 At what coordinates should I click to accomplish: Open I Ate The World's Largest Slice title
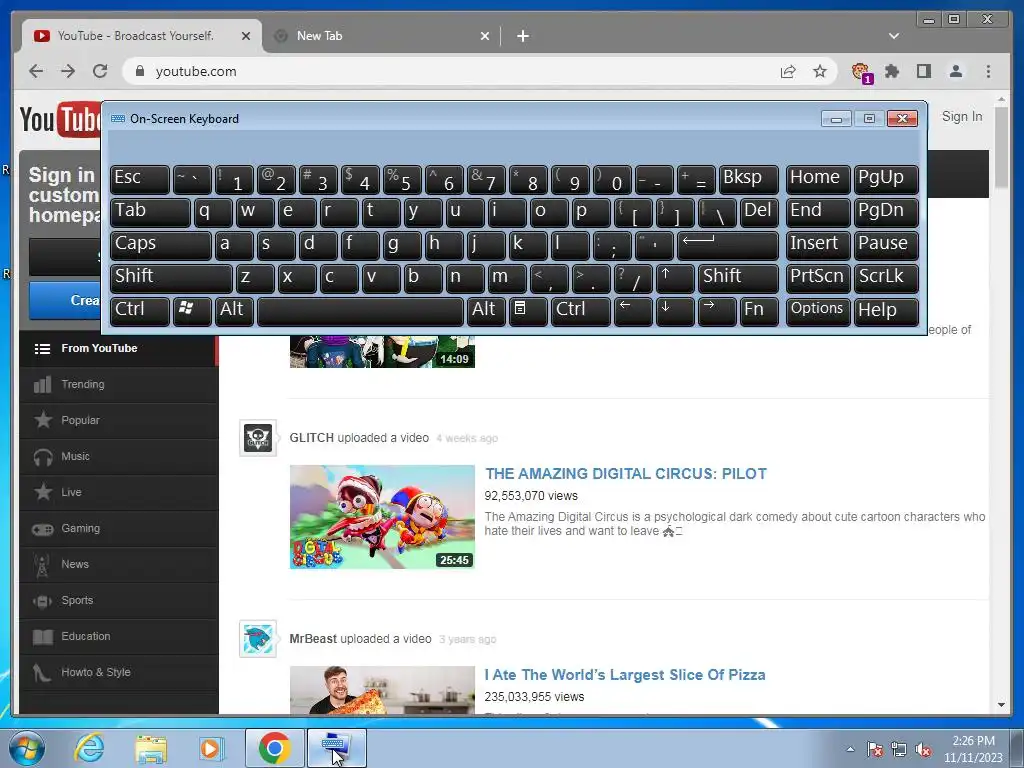coord(624,675)
